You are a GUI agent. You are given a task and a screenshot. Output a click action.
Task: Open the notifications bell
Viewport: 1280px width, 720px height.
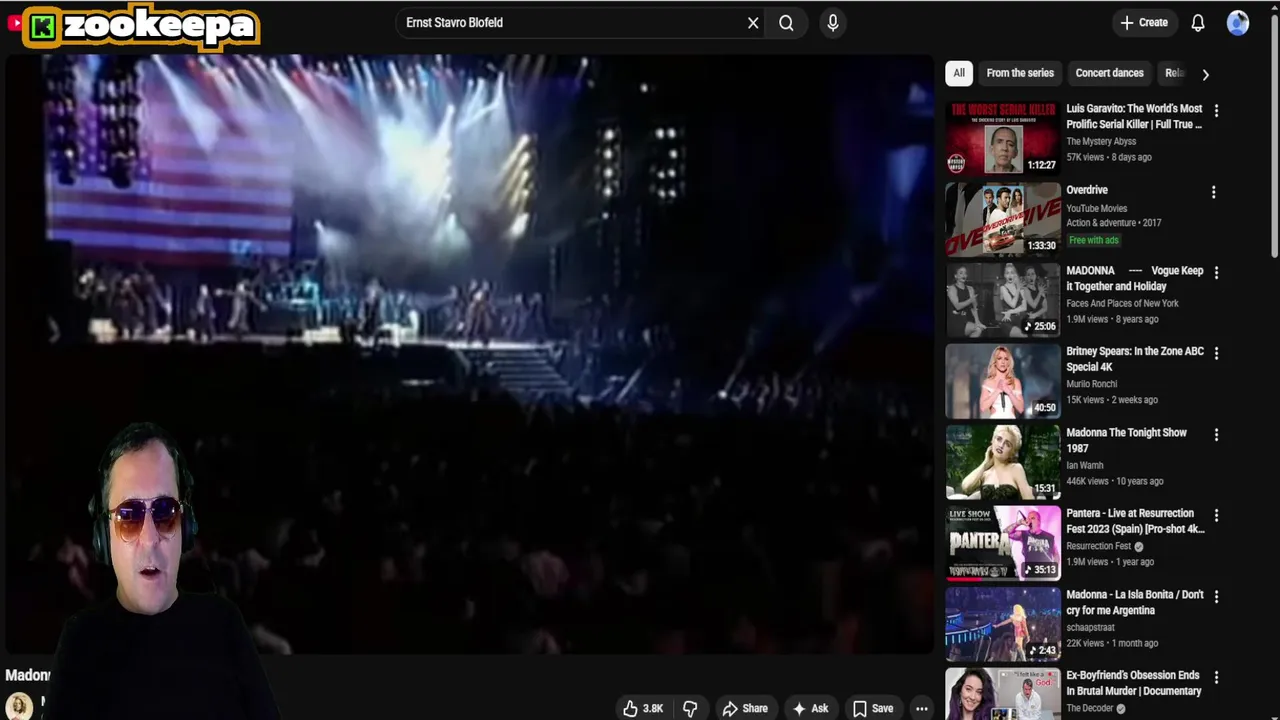click(x=1198, y=23)
